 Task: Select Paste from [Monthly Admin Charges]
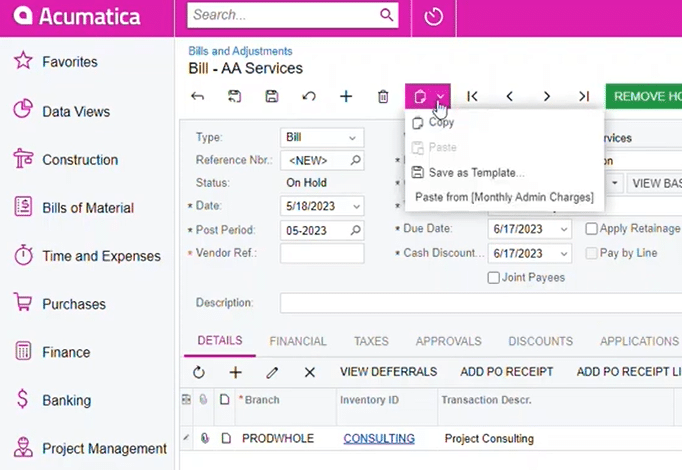(x=505, y=197)
